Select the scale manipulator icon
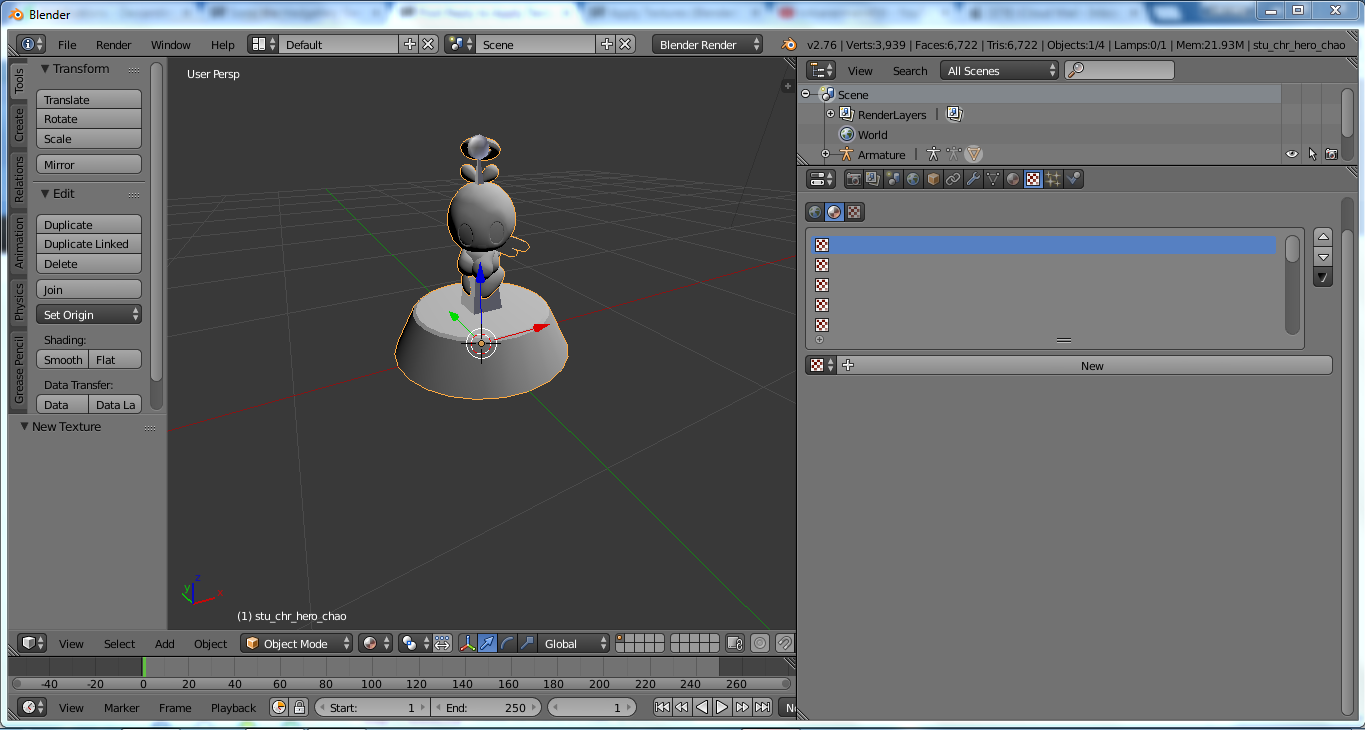 click(527, 643)
